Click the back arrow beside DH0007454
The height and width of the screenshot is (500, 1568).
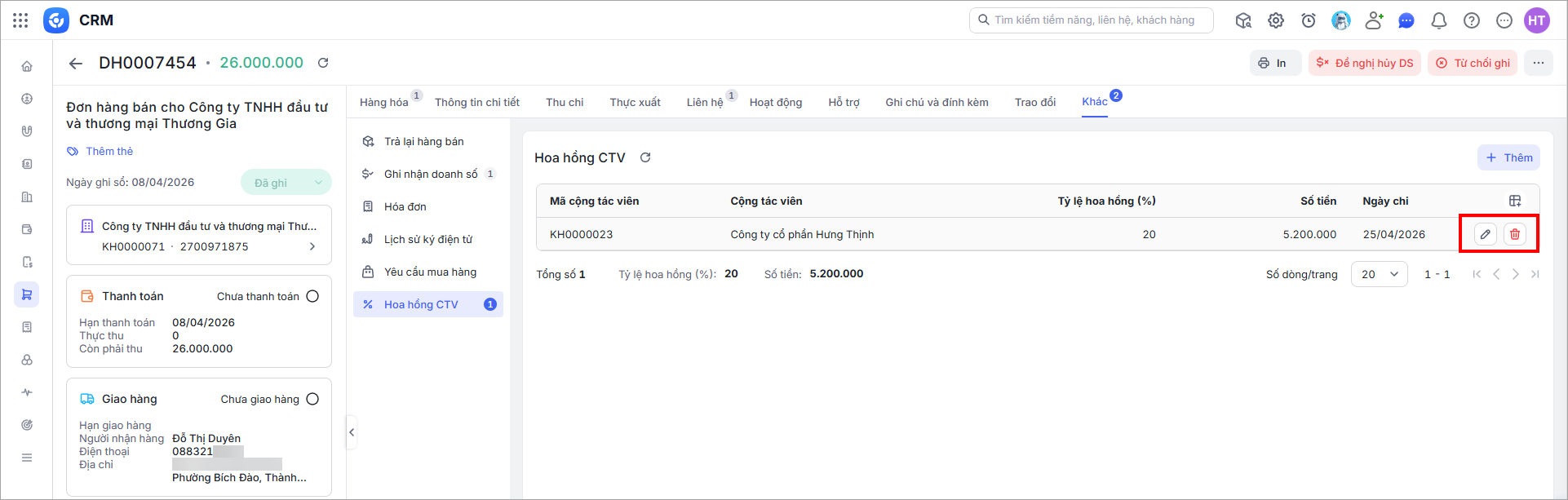[76, 64]
